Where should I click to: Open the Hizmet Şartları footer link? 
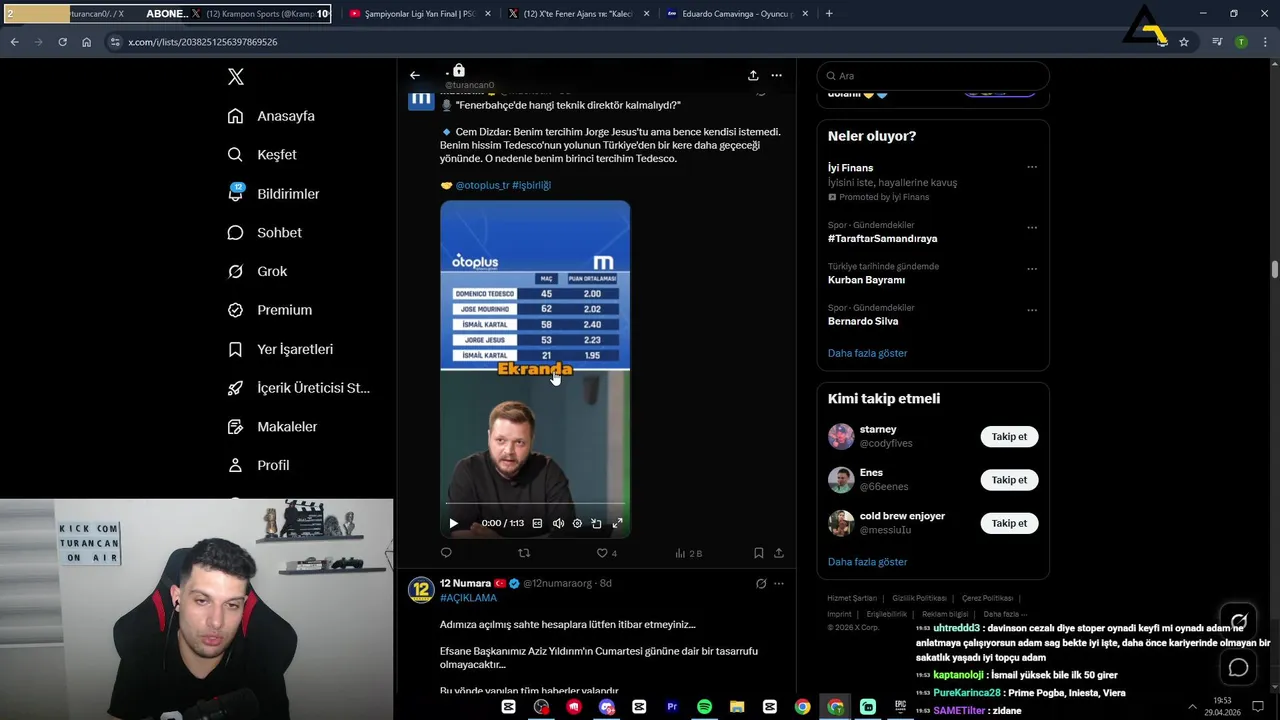click(852, 598)
